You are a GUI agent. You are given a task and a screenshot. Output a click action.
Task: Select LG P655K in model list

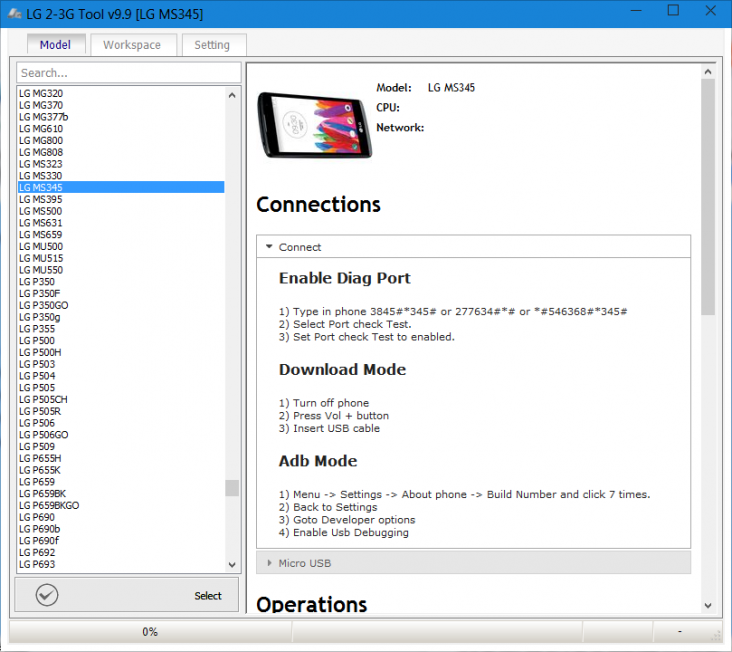[121, 470]
